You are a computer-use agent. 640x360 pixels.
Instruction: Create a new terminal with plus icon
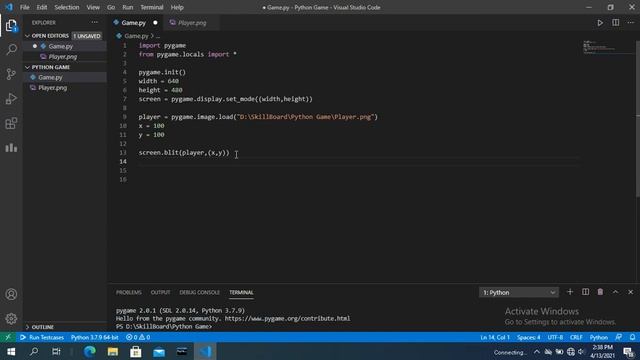click(570, 292)
